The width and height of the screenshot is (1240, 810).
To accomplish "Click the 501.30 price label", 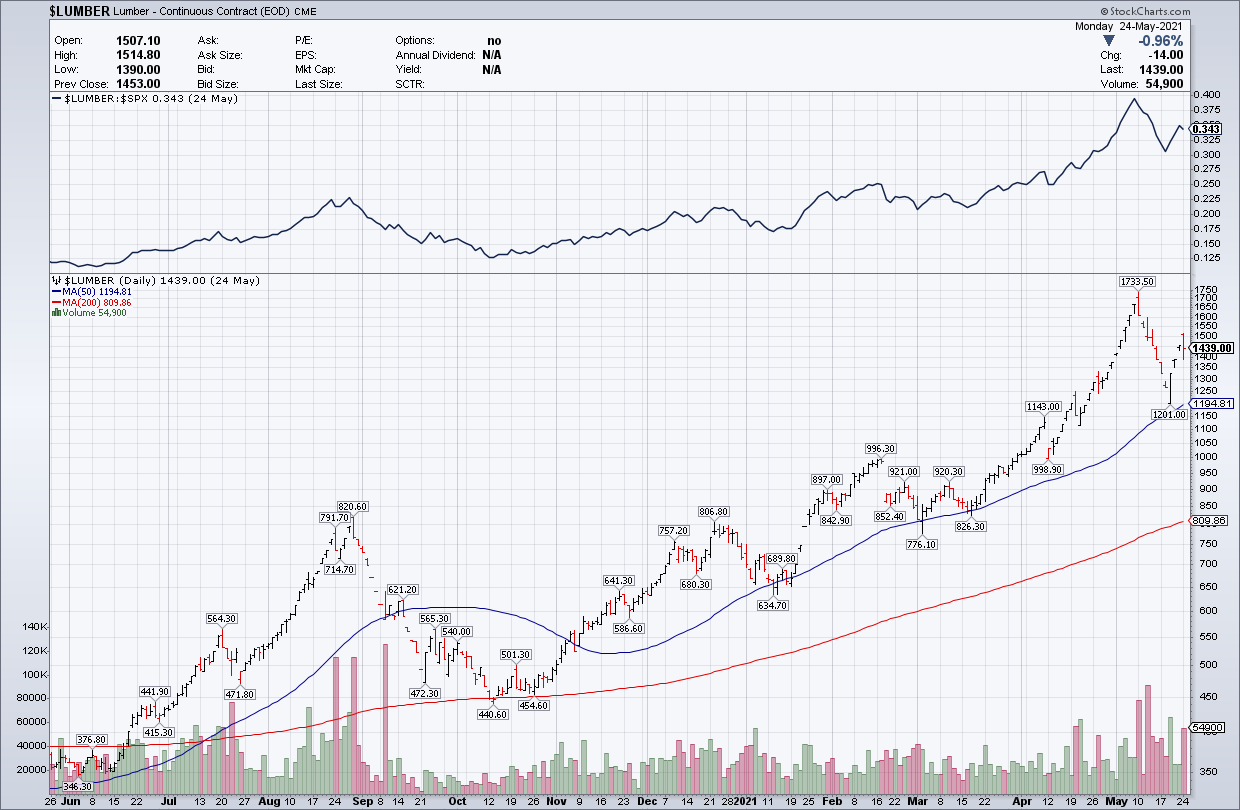I will pyautogui.click(x=515, y=655).
